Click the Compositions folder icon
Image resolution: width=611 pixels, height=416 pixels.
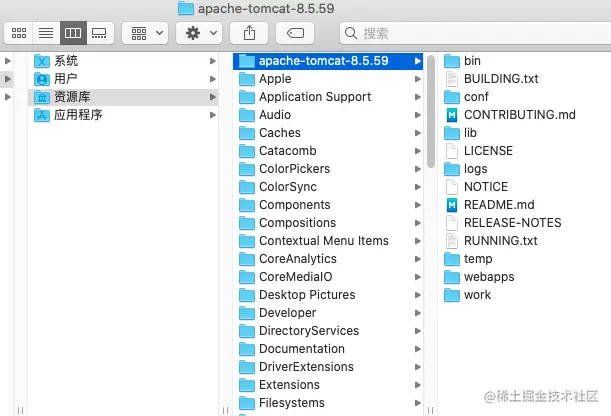point(247,223)
